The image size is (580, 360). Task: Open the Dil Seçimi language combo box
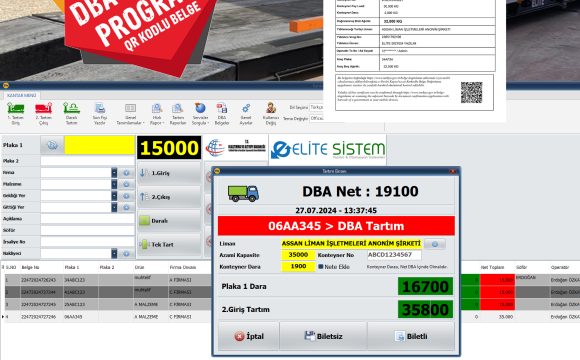coord(316,107)
